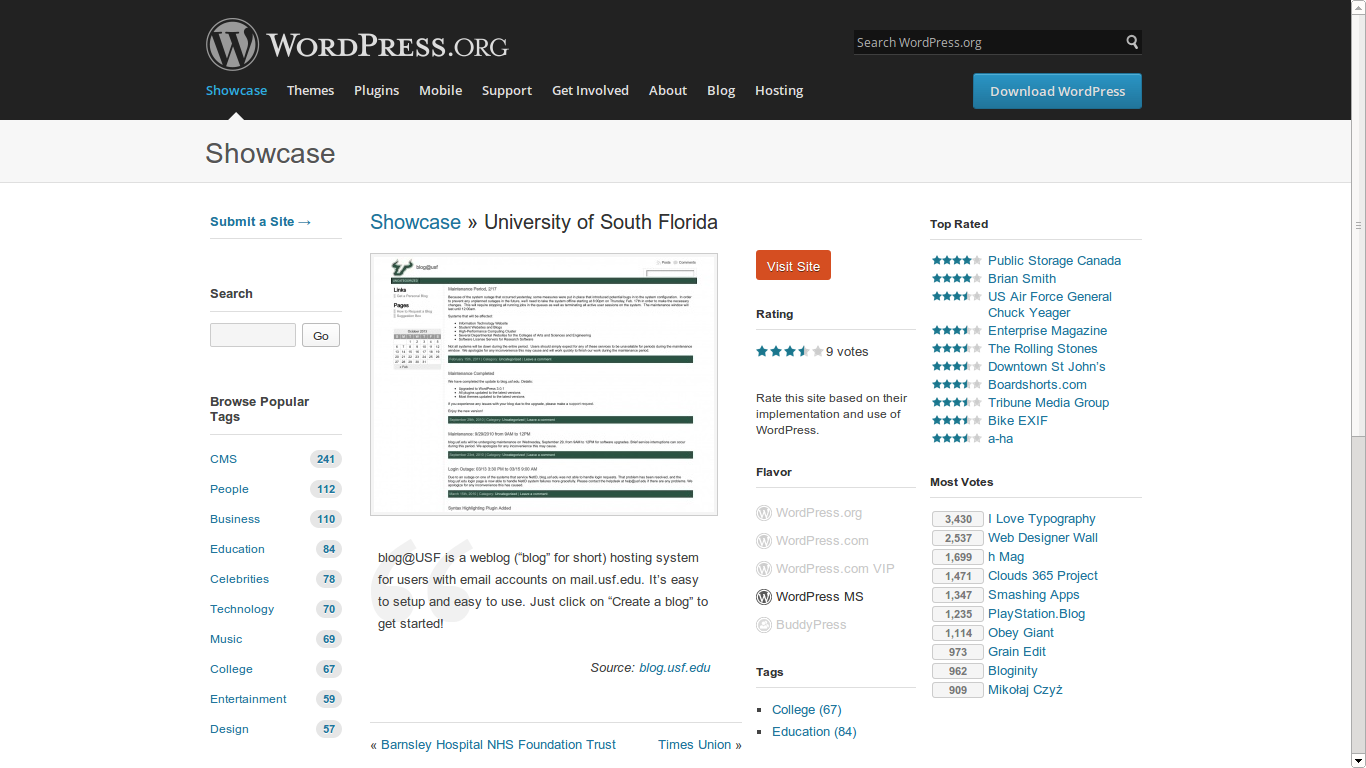Image resolution: width=1366 pixels, height=768 pixels.
Task: Open the blog.usf.edu source link
Action: pyautogui.click(x=675, y=668)
